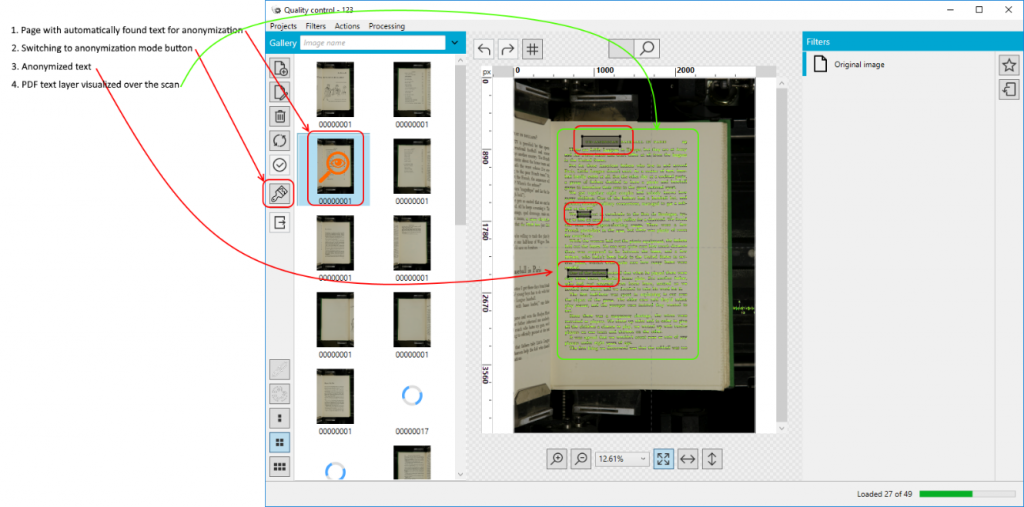Open the Processing menu
The width and height of the screenshot is (1024, 507).
[x=386, y=25]
